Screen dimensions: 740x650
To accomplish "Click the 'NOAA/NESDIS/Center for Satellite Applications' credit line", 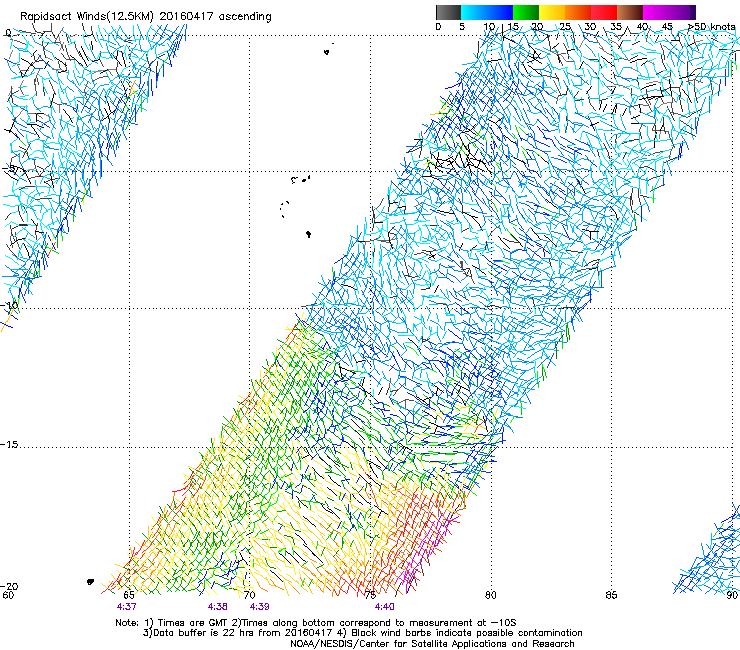I will (399, 644).
